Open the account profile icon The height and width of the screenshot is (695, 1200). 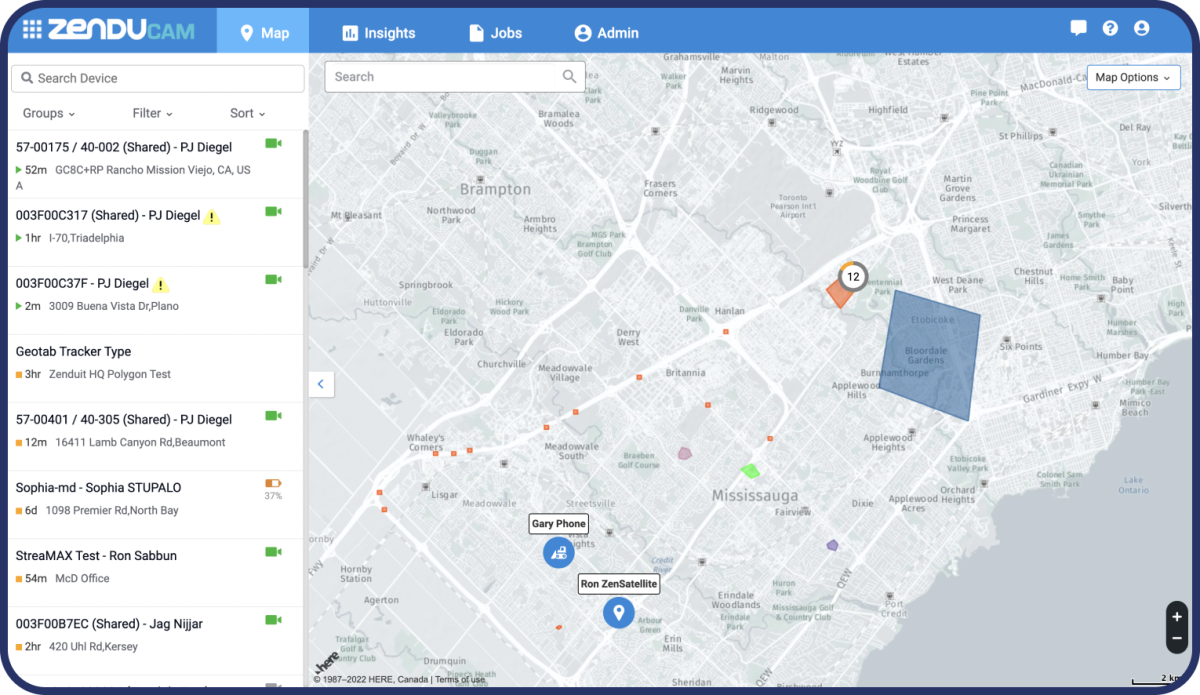click(1141, 29)
